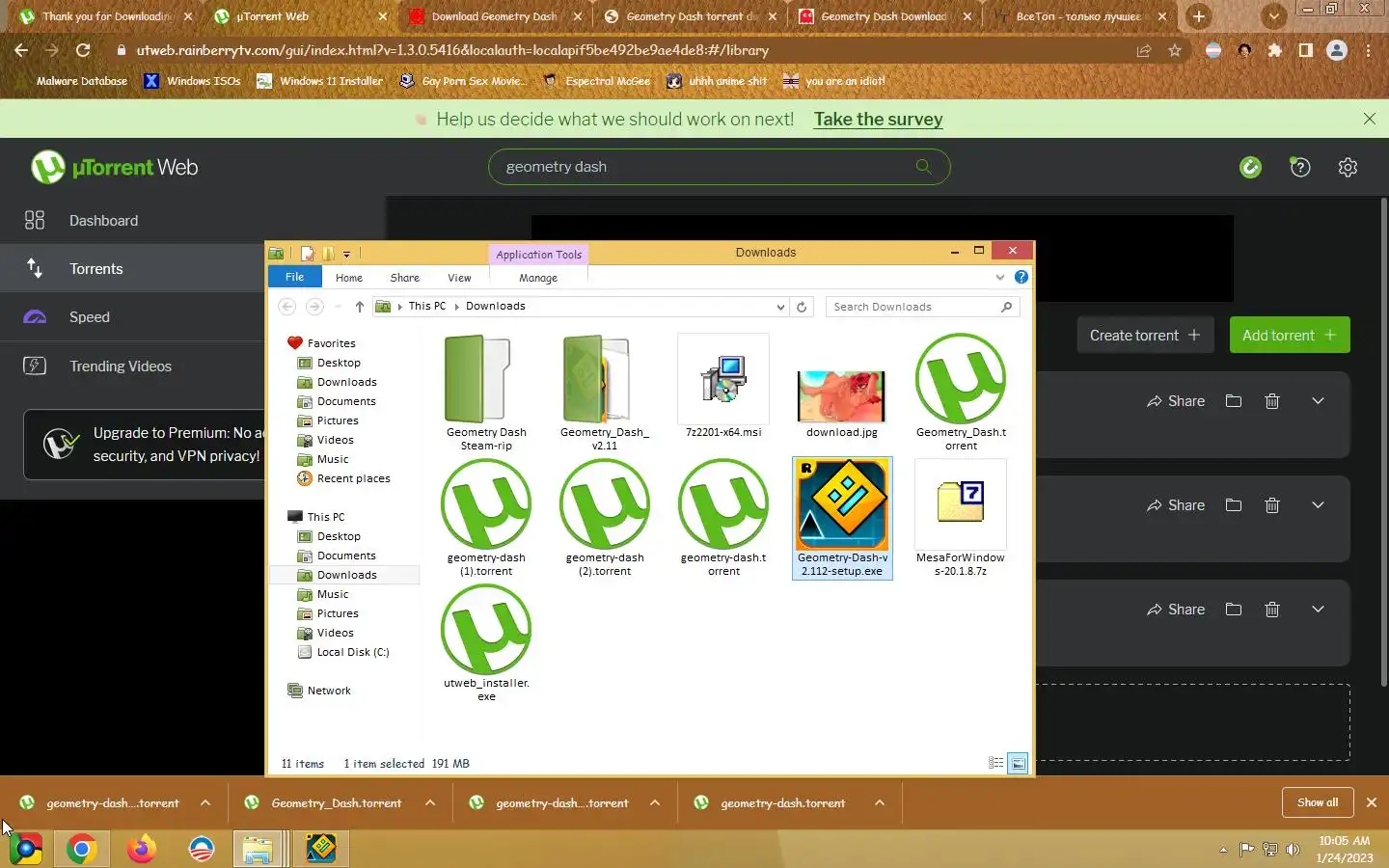1389x868 pixels.
Task: Select the download.jpg thumbnail
Action: [x=842, y=402]
